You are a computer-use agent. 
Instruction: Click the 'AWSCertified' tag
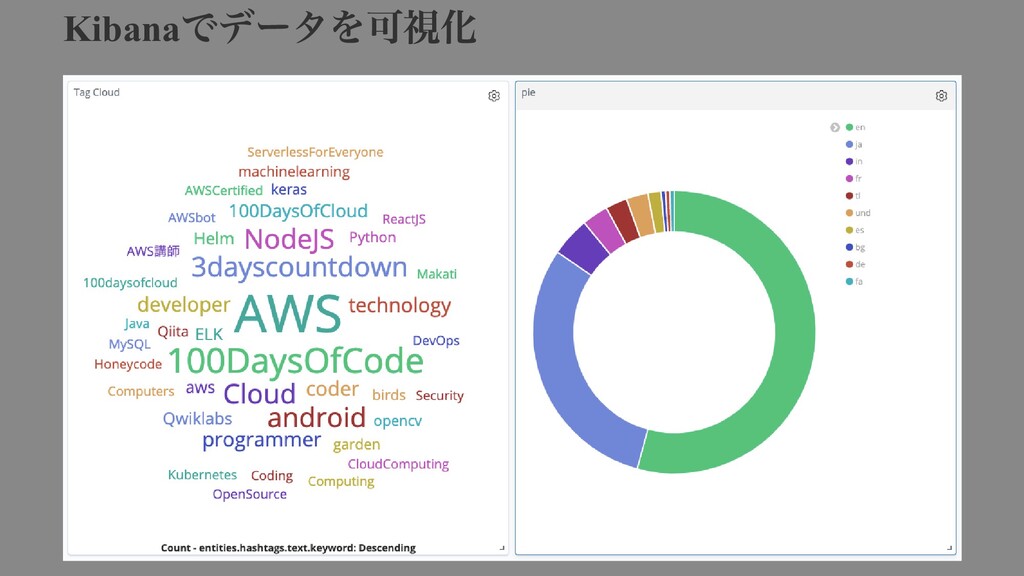point(223,191)
